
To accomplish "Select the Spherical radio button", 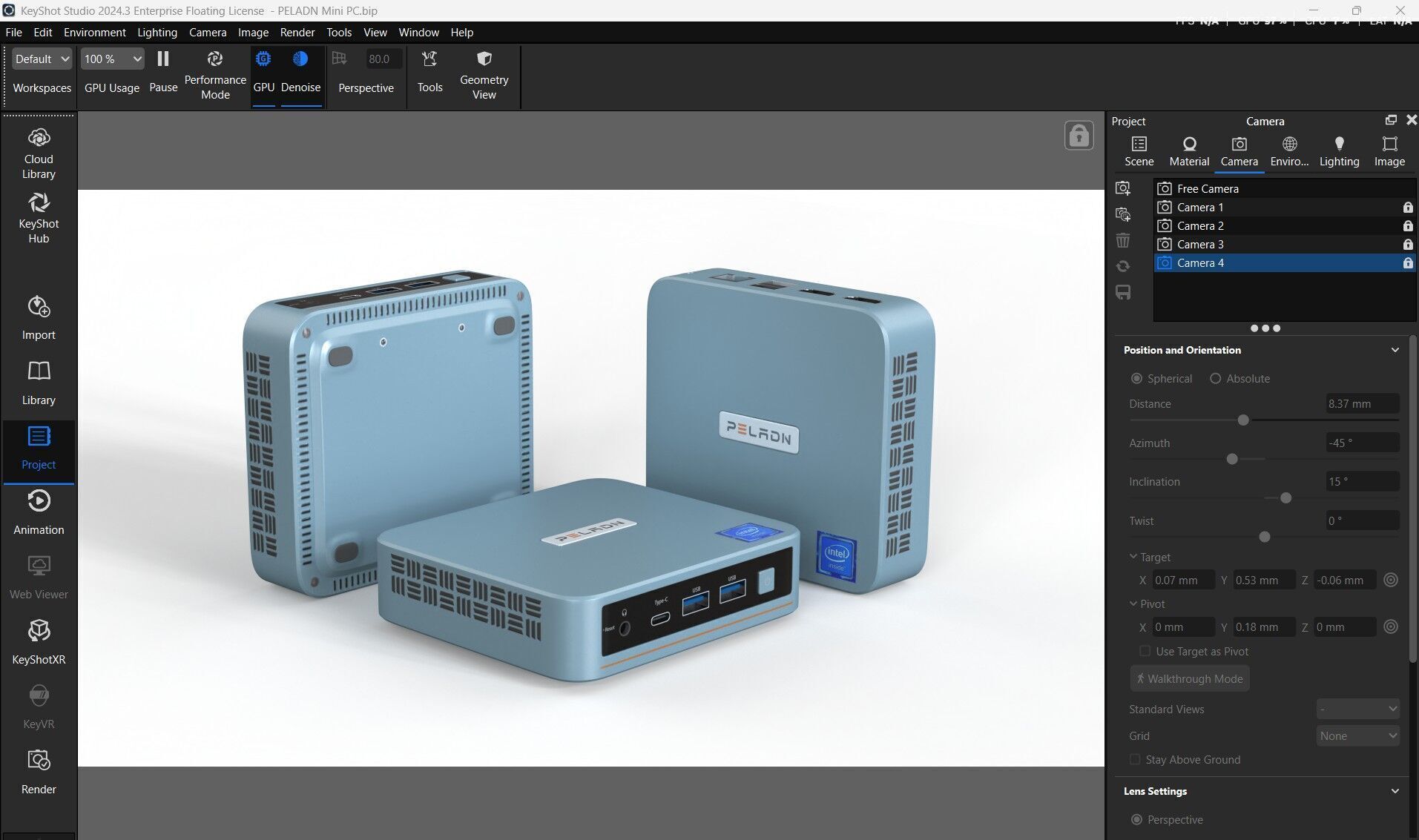I will (1136, 379).
